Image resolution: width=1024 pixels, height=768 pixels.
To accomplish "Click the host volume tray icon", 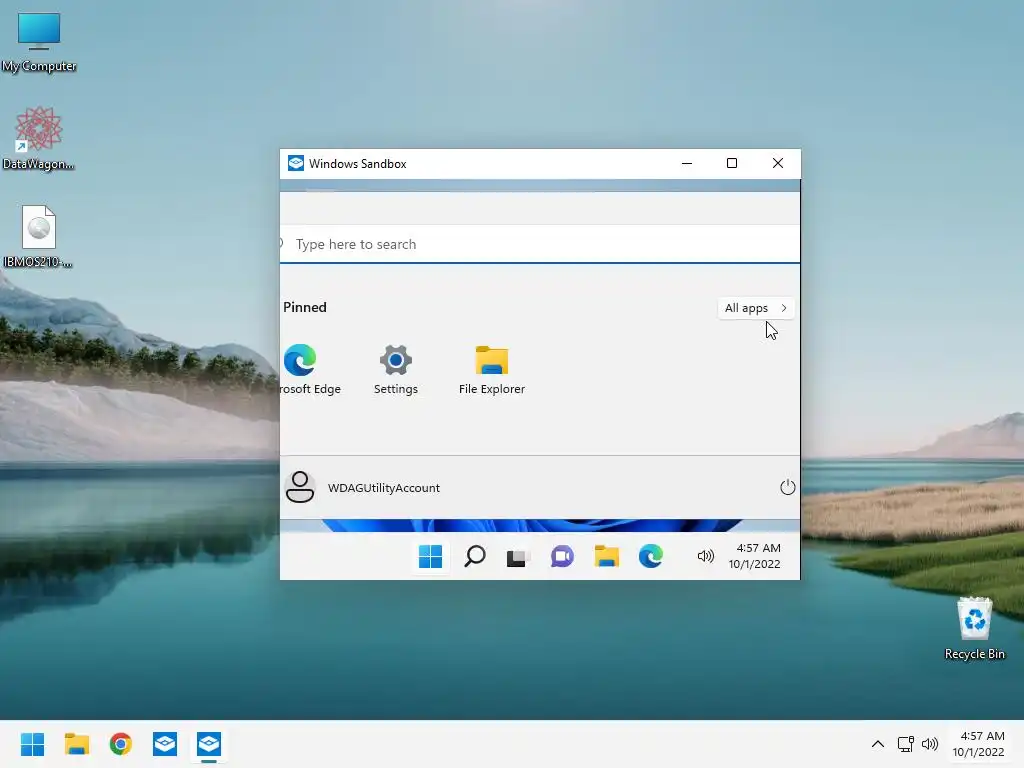I will tap(930, 744).
